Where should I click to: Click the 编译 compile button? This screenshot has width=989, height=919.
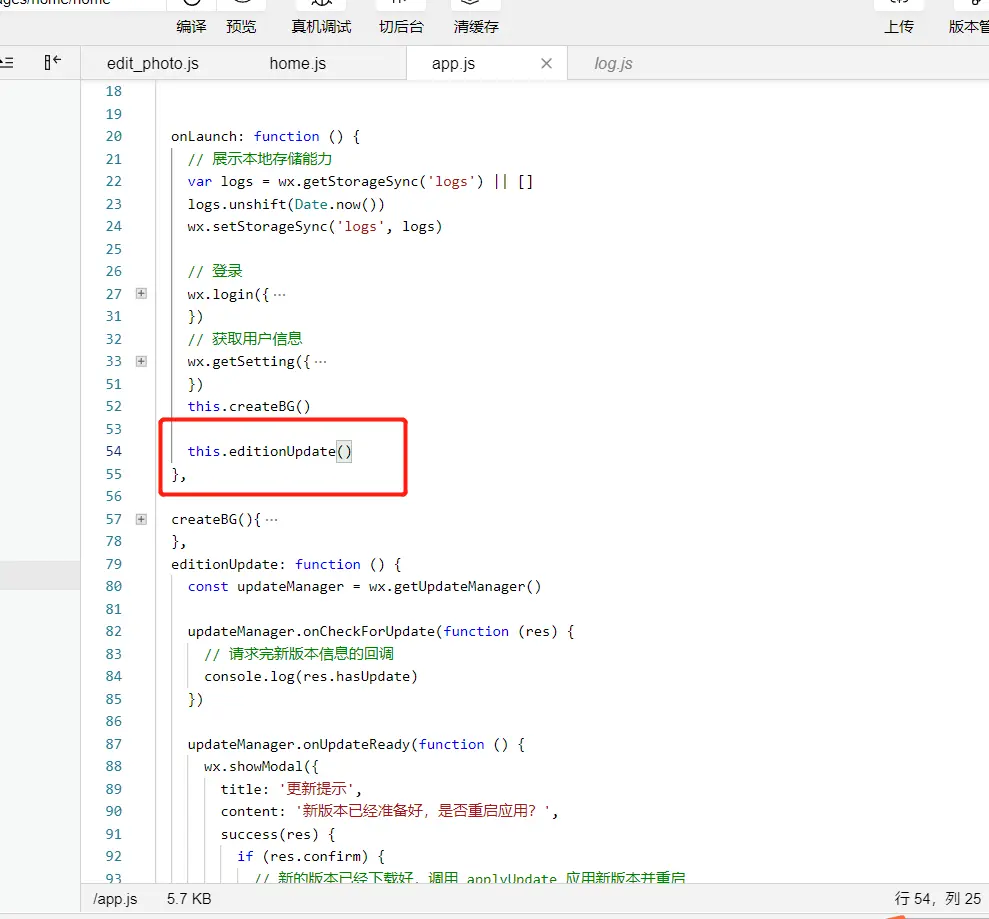191,26
